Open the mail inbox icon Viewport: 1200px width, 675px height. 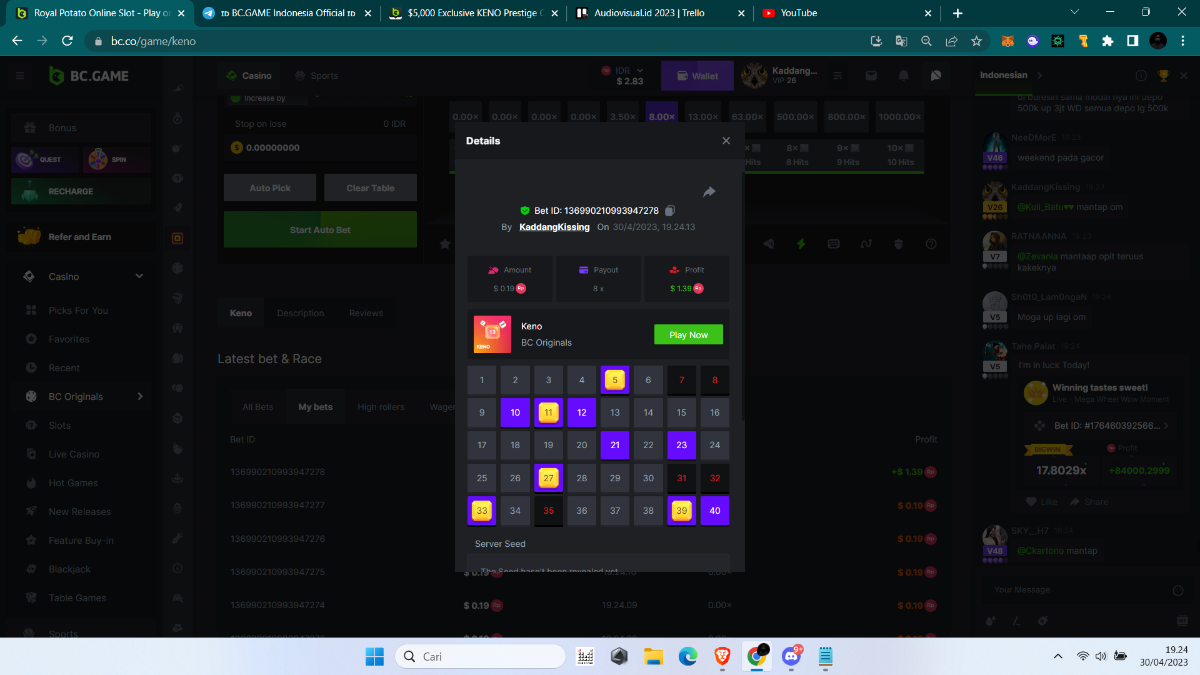point(871,76)
